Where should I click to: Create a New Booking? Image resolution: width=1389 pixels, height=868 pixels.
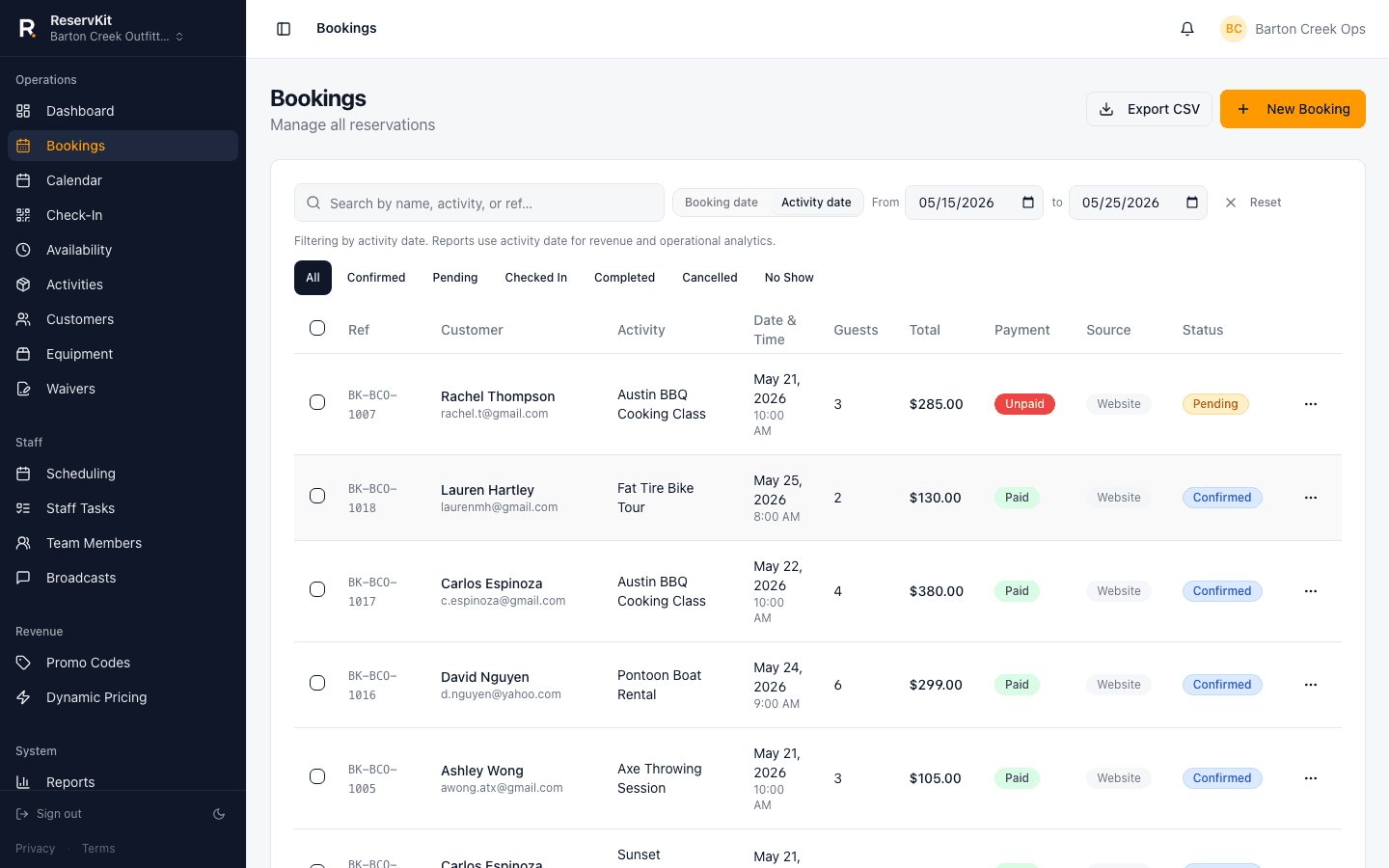tap(1293, 109)
